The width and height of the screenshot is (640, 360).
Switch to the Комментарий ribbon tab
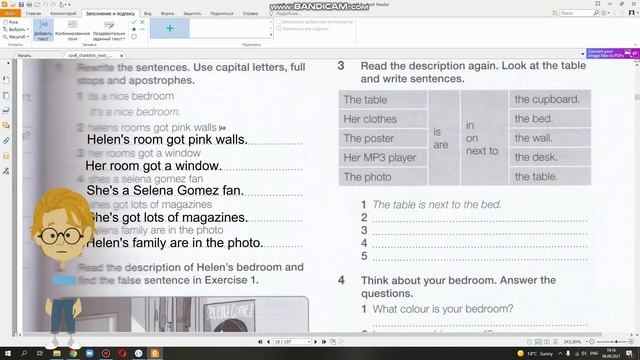click(63, 13)
